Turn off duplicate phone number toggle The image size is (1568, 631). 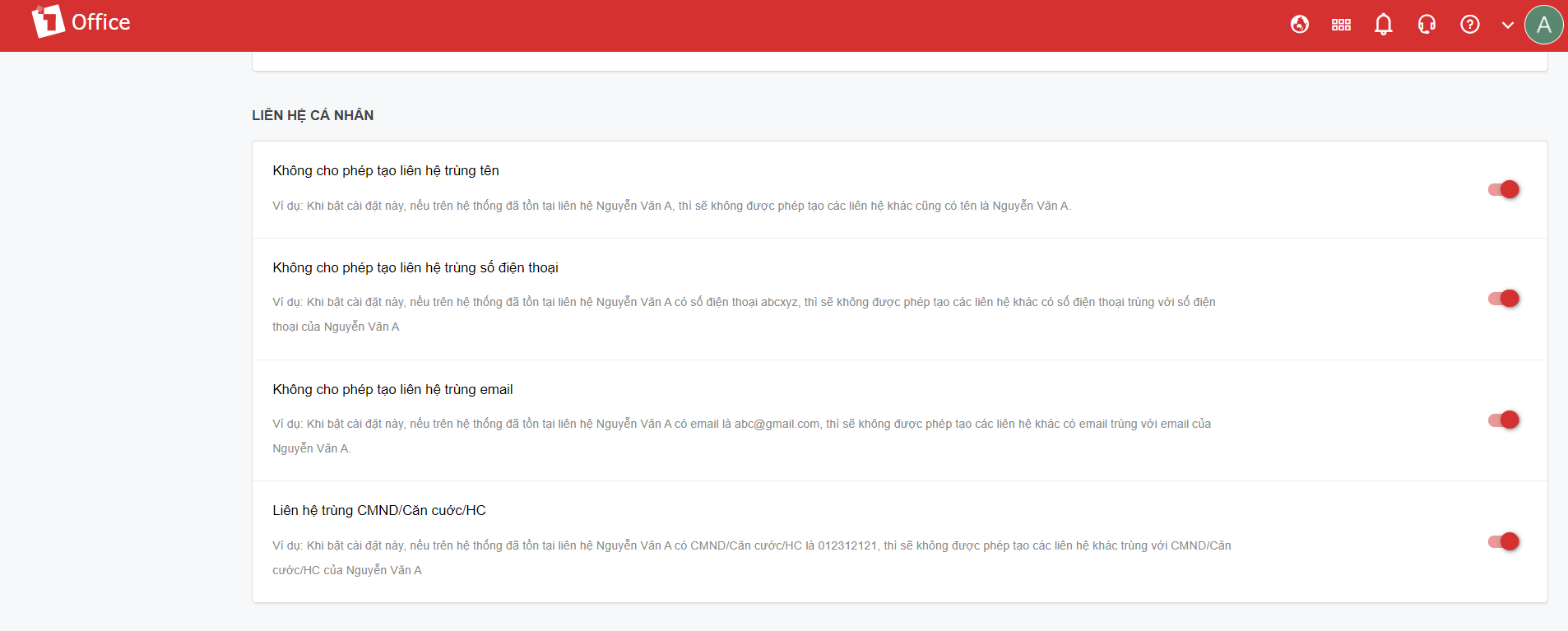[x=1504, y=299]
